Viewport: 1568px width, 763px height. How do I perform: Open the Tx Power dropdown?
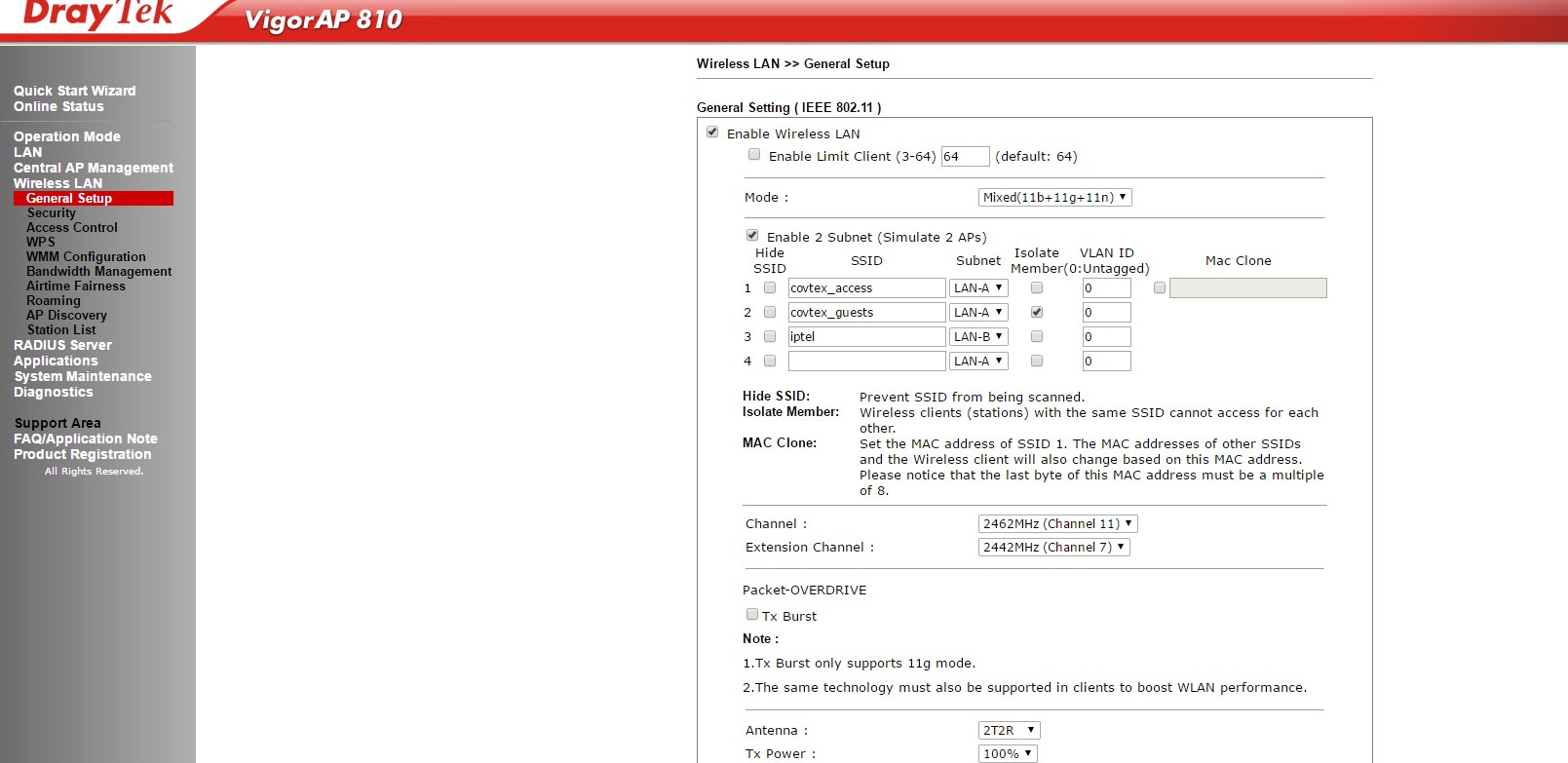pyautogui.click(x=1008, y=754)
